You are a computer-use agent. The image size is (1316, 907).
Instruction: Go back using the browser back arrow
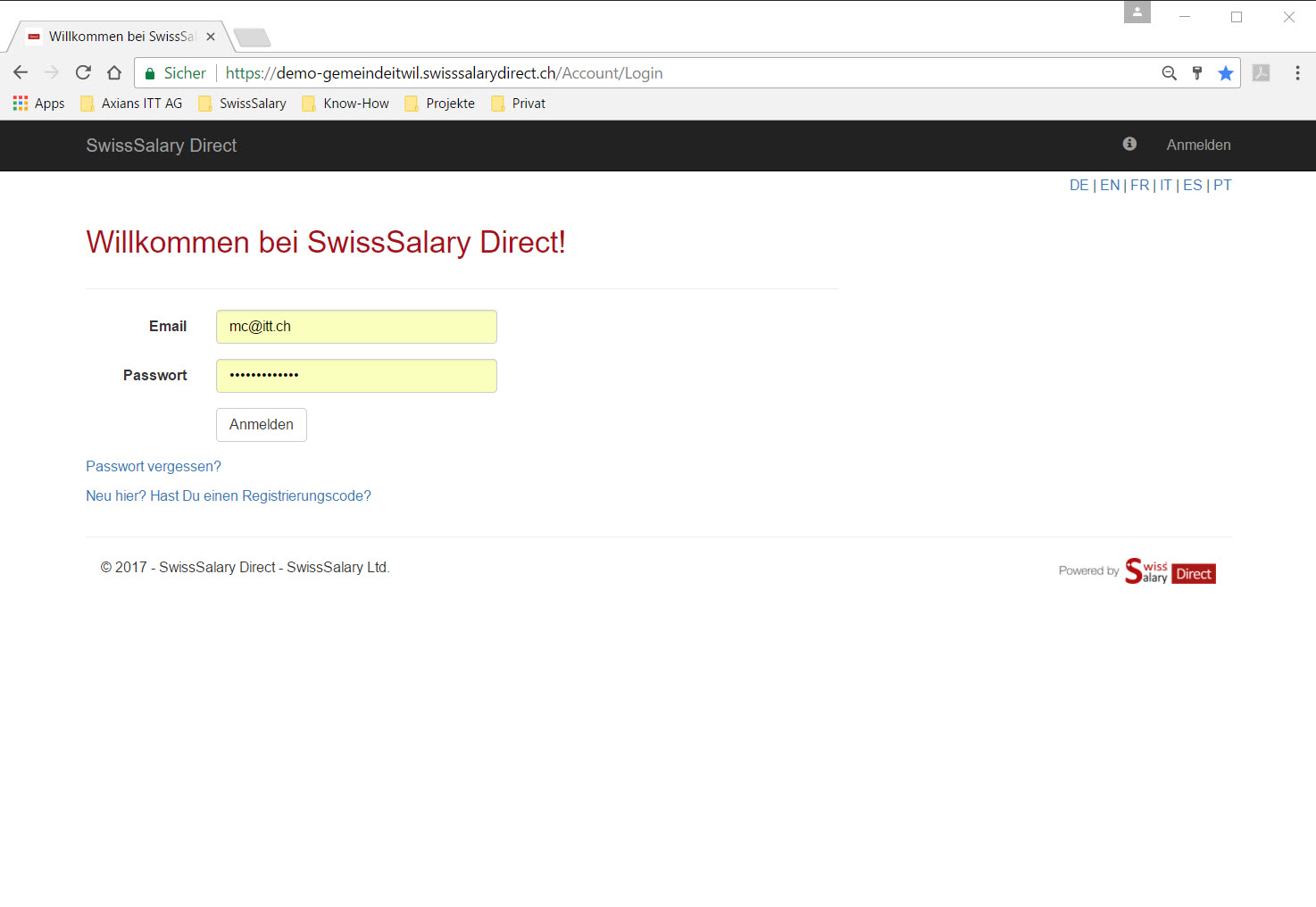[x=21, y=72]
